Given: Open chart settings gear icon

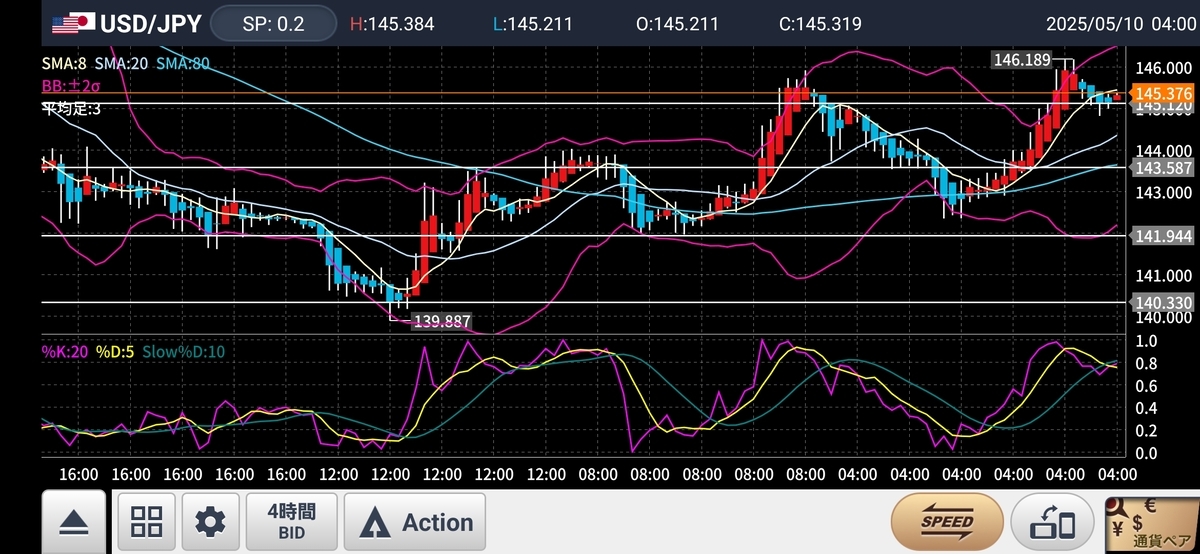Looking at the screenshot, I should tap(210, 521).
